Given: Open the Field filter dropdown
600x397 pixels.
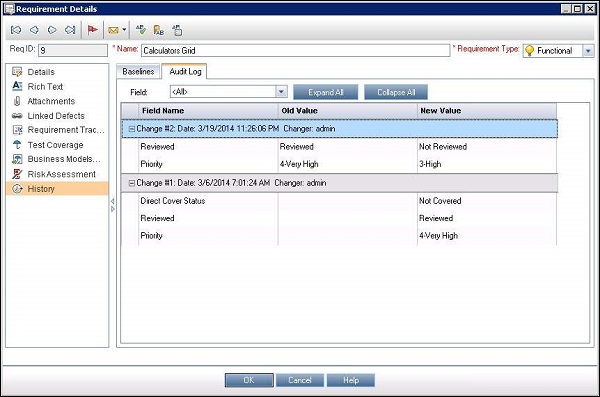Looking at the screenshot, I should 281,91.
